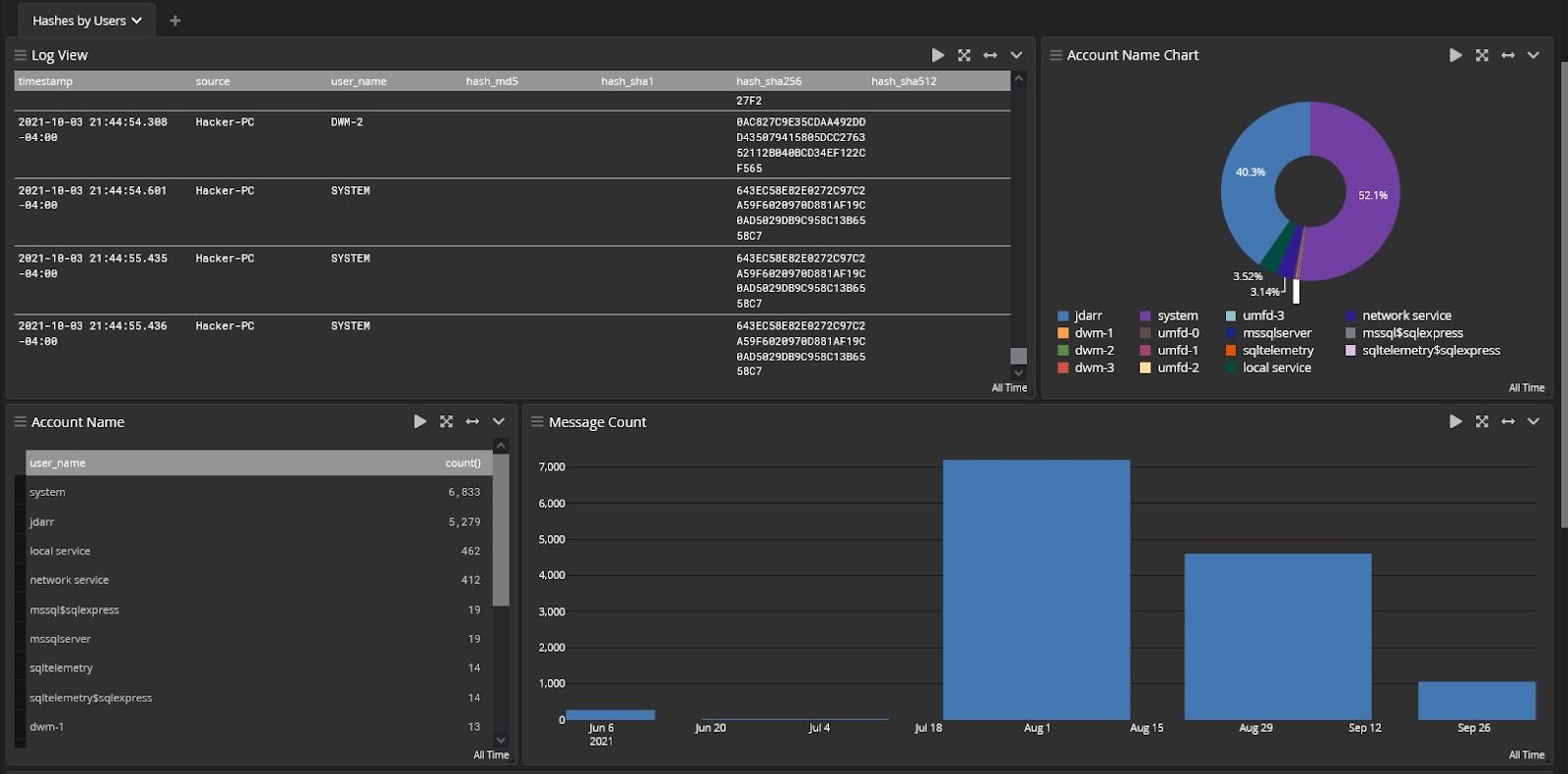
Task: Sort by the hash_sha1 column header
Action: pyautogui.click(x=627, y=81)
